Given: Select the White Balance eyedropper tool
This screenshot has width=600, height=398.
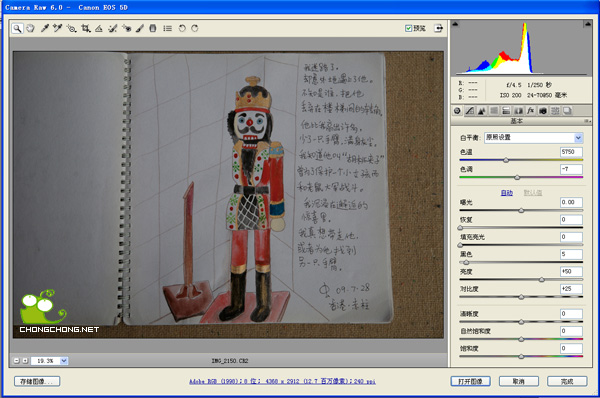Looking at the screenshot, I should coord(45,28).
